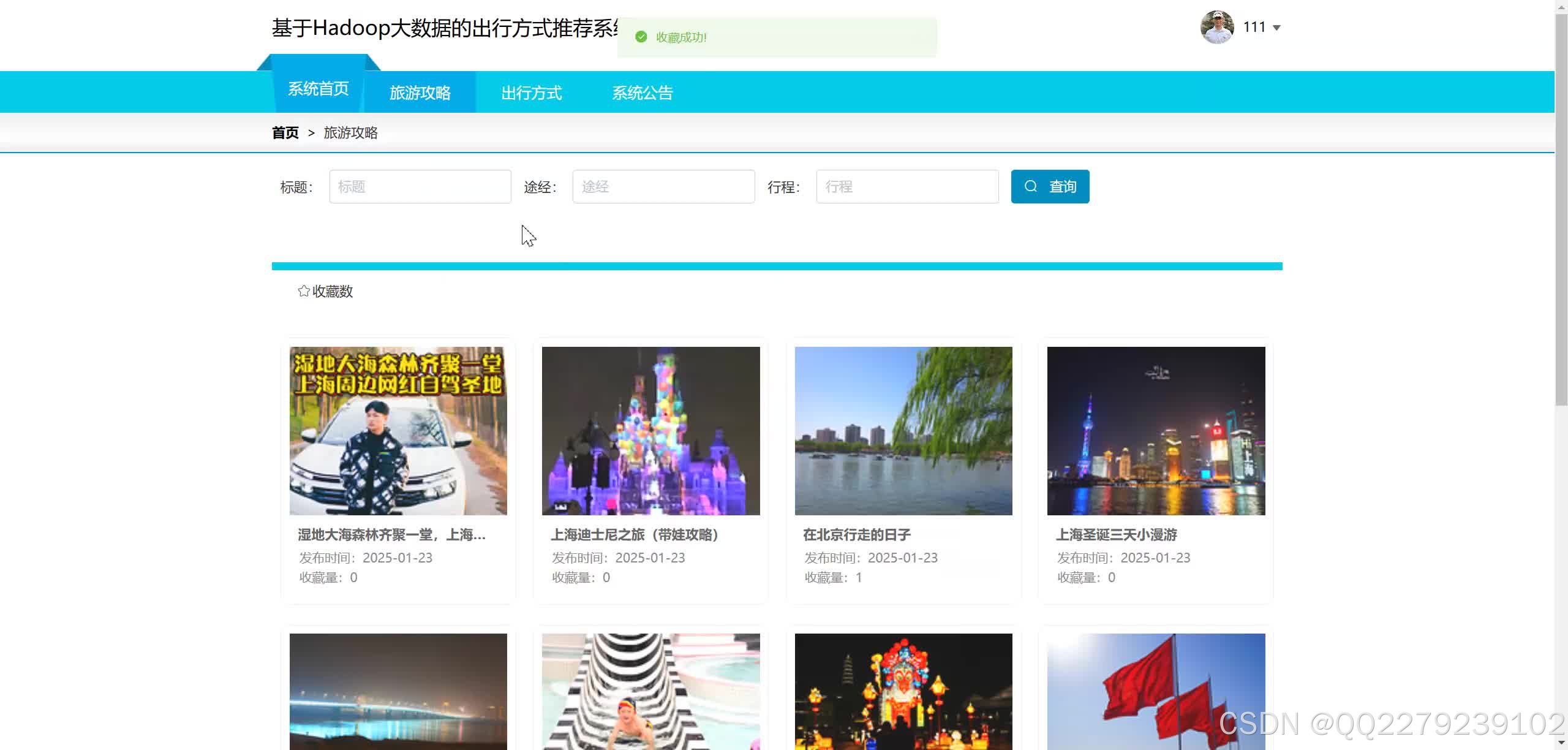
Task: Open the 上海迪士尼之旅 castle thumbnail
Action: (650, 431)
